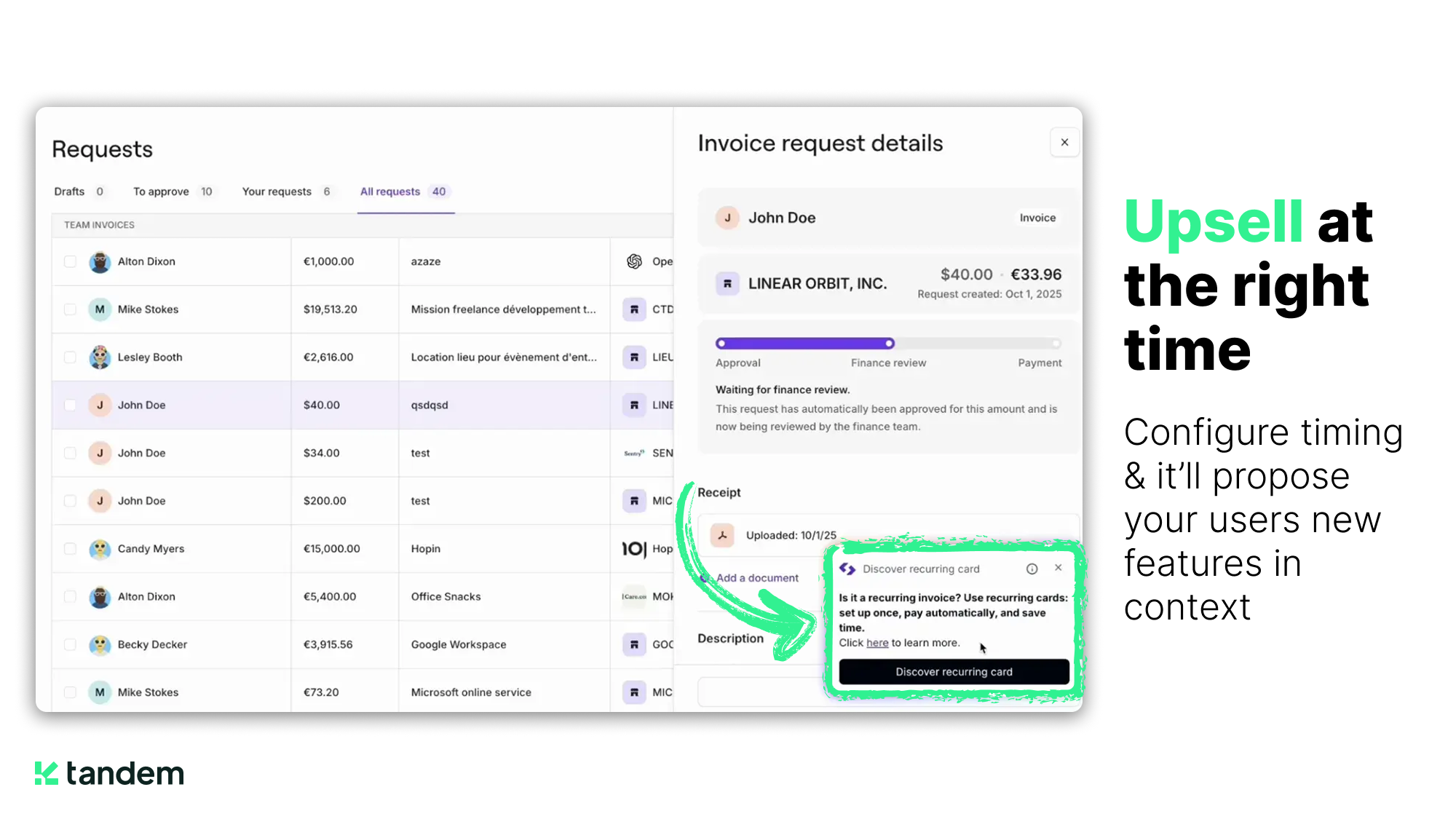
Task: Tick the checkbox for Alton Dixon €1,000.00 row
Action: click(70, 261)
